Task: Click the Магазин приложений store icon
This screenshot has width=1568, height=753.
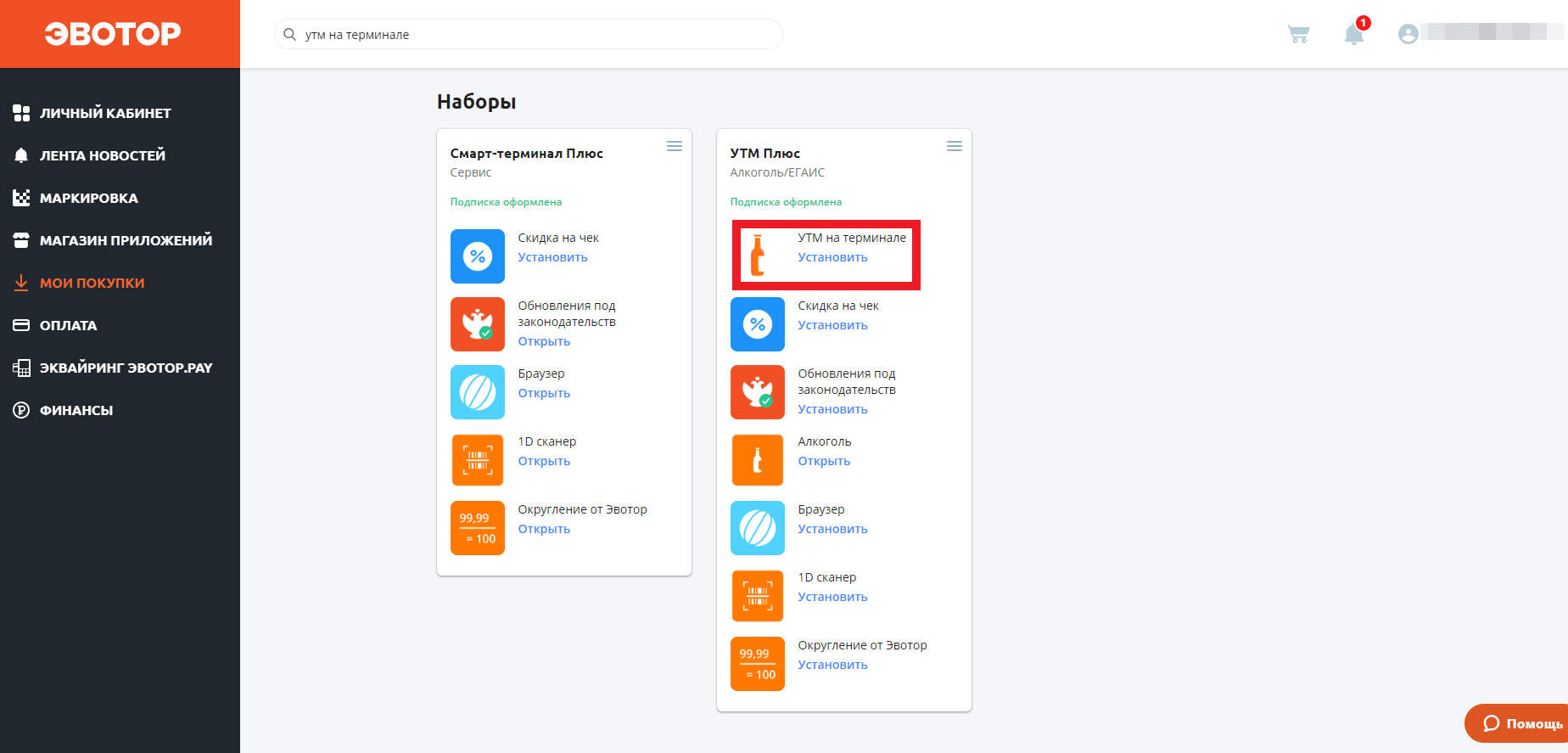Action: pos(21,240)
